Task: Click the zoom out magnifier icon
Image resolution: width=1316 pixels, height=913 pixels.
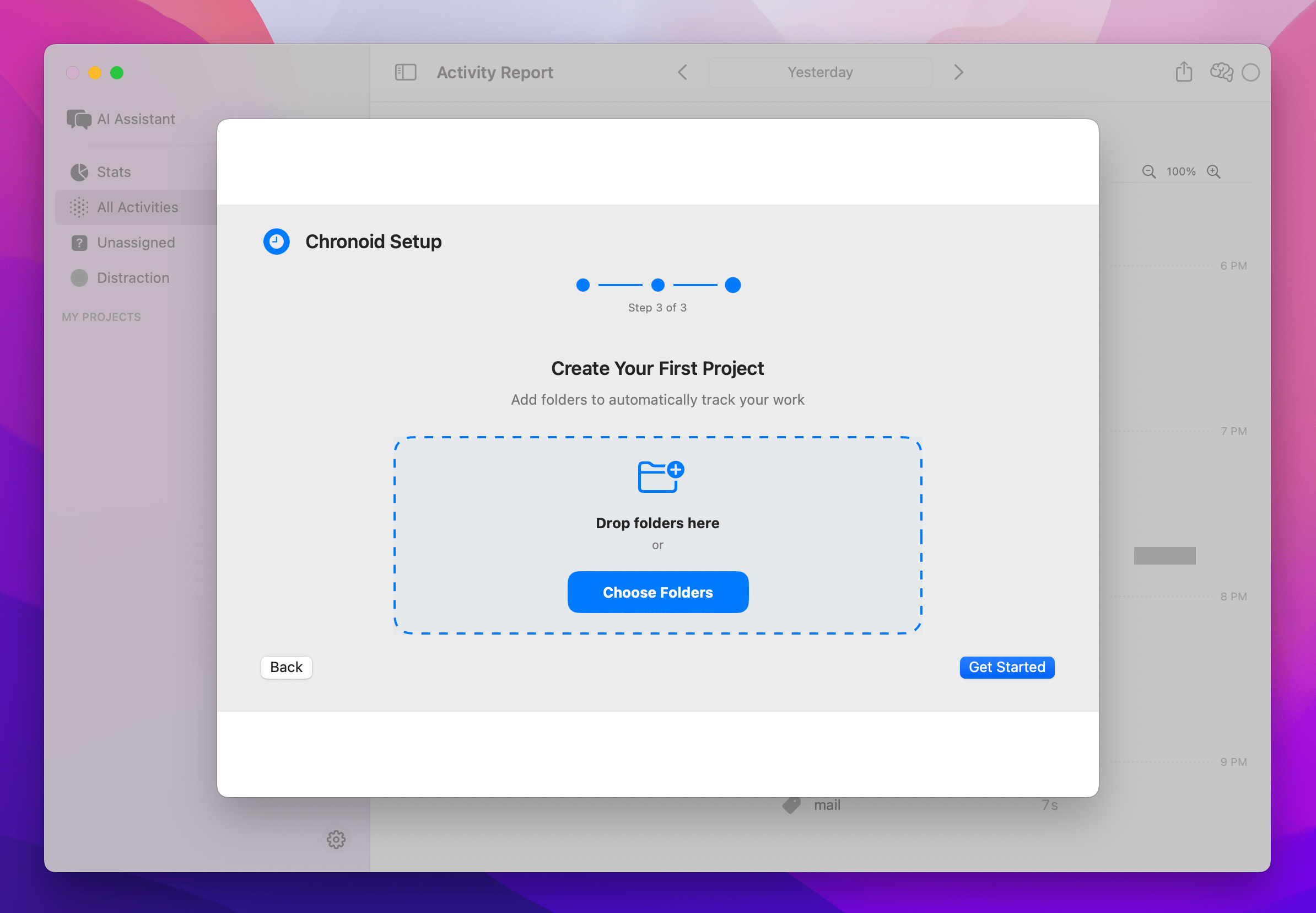Action: click(1148, 171)
